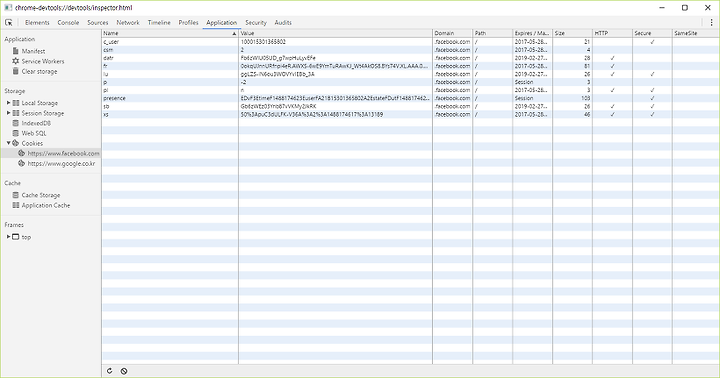Select the fr cookie name
Viewport: 720px width, 378px height.
click(105, 66)
